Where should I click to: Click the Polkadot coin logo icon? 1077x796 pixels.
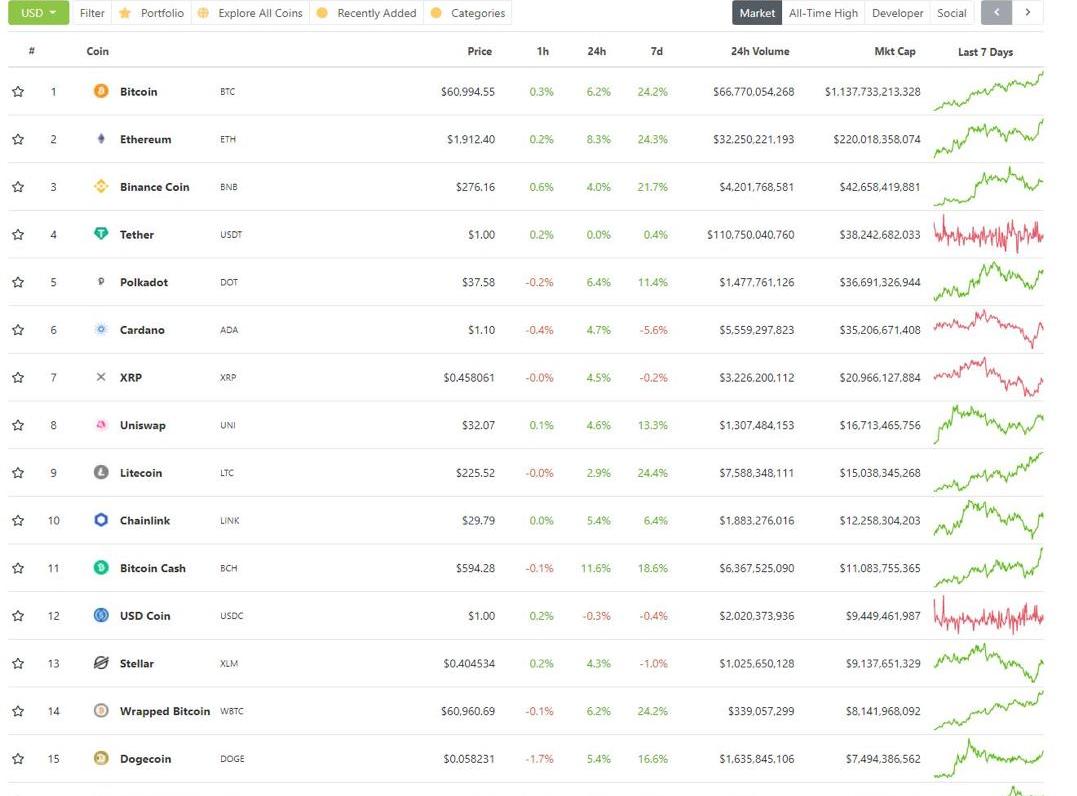[101, 282]
